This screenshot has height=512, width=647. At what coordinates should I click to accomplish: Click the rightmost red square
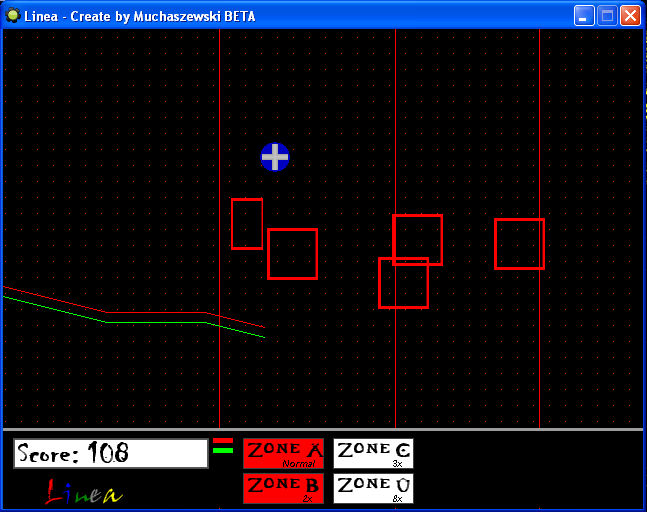(x=519, y=244)
